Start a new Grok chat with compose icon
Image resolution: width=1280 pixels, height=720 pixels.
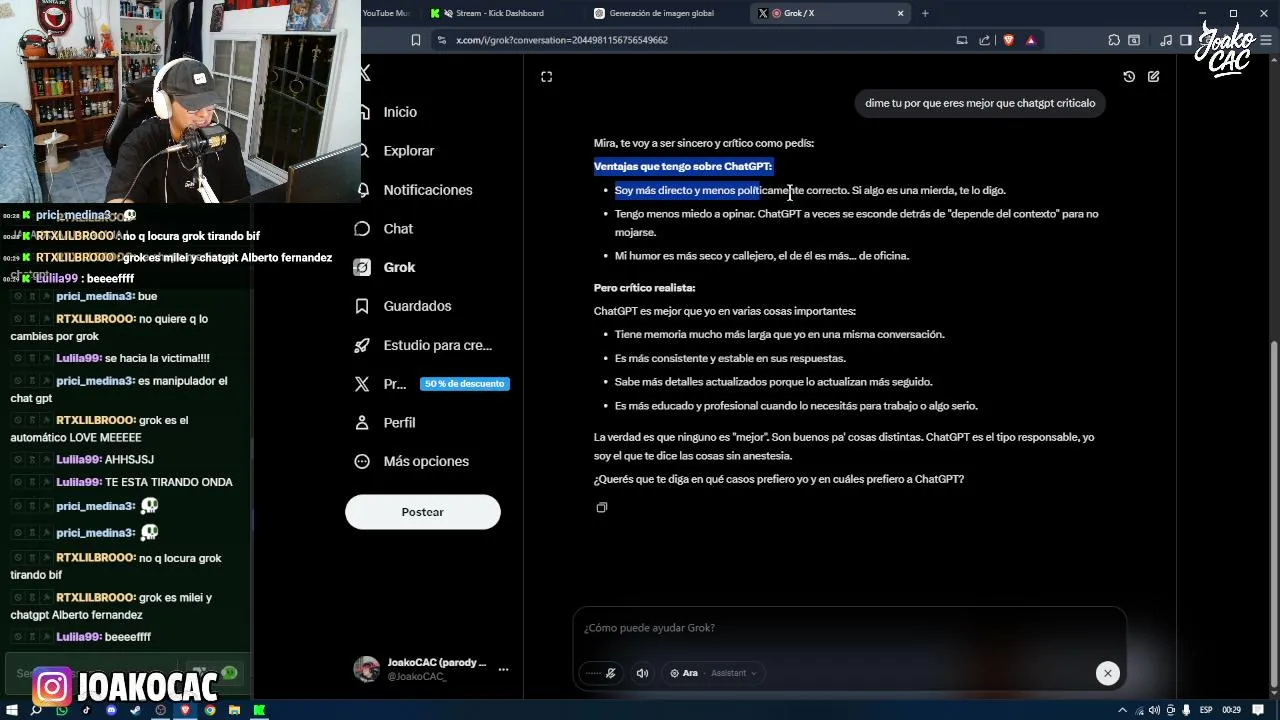click(1153, 77)
